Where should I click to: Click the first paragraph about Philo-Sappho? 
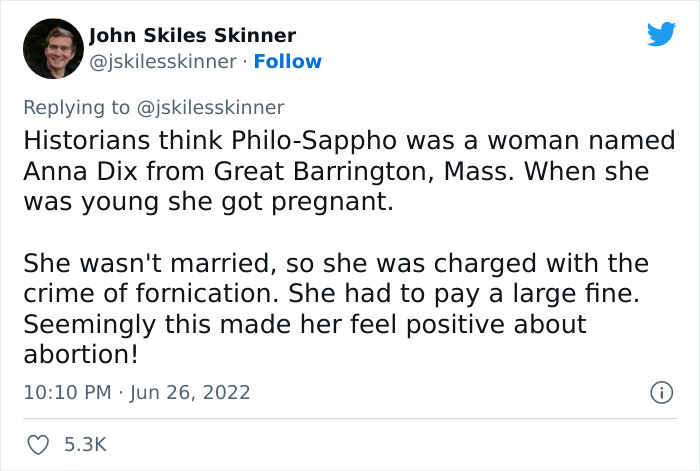(x=340, y=171)
